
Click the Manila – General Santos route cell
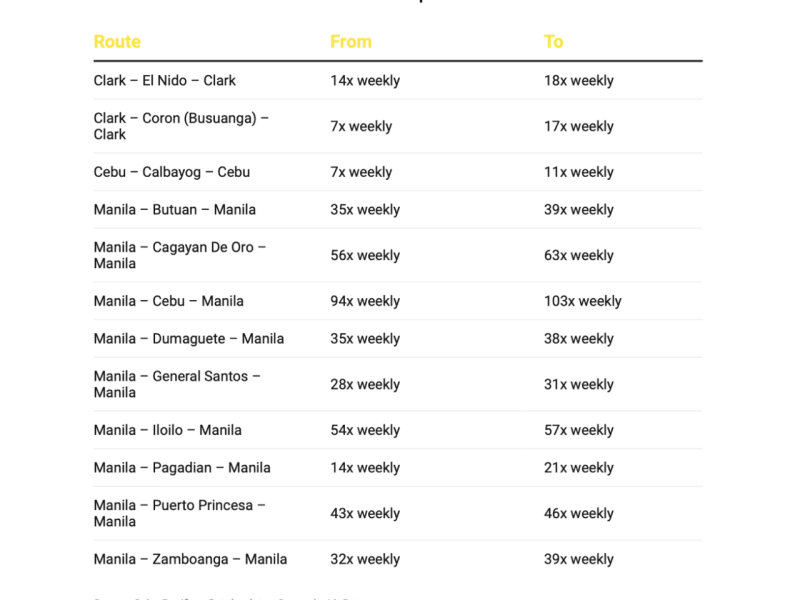177,384
